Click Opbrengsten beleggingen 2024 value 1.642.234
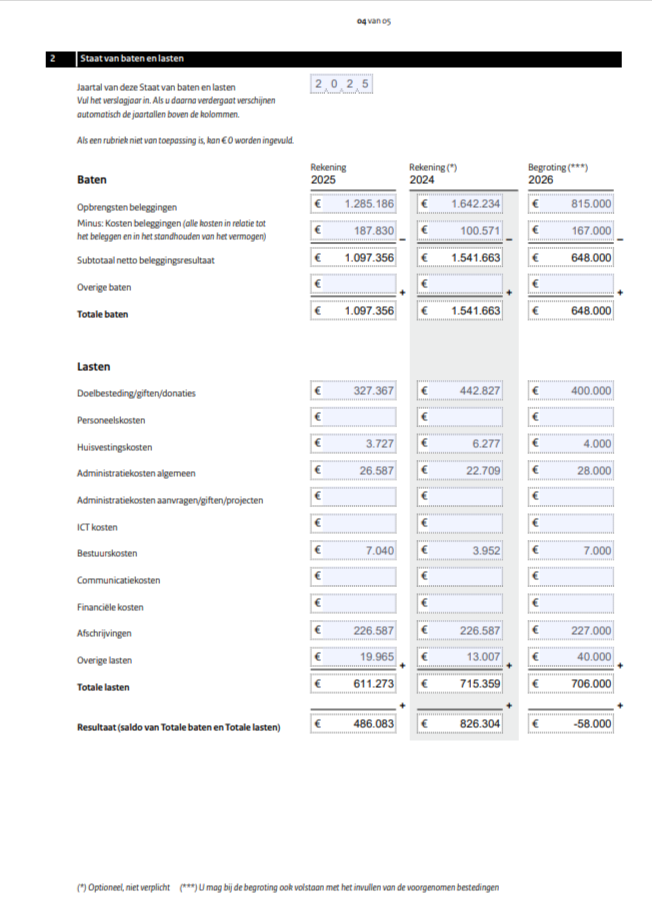 [460, 204]
